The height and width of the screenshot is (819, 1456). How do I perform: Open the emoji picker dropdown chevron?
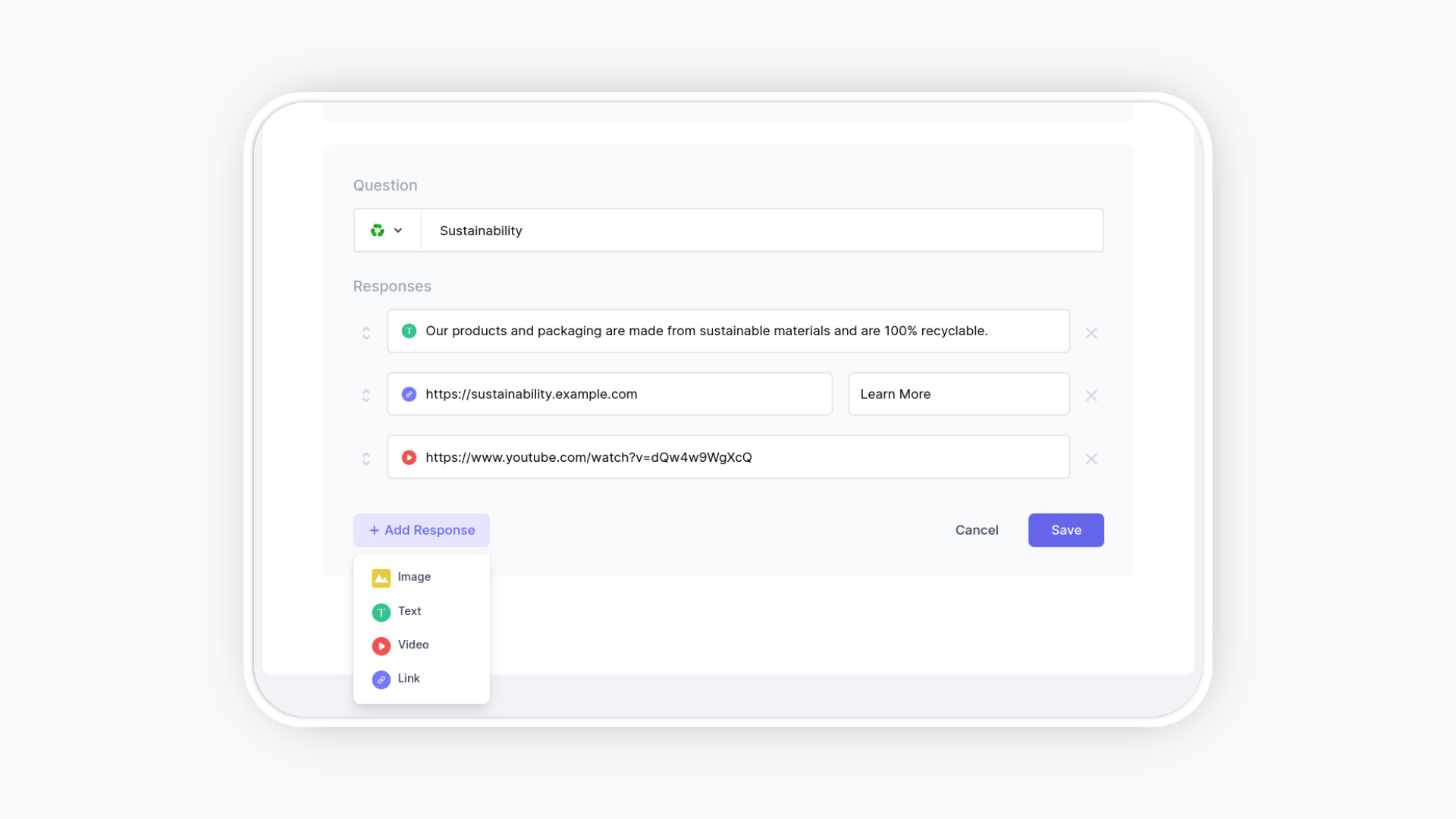[x=398, y=230]
